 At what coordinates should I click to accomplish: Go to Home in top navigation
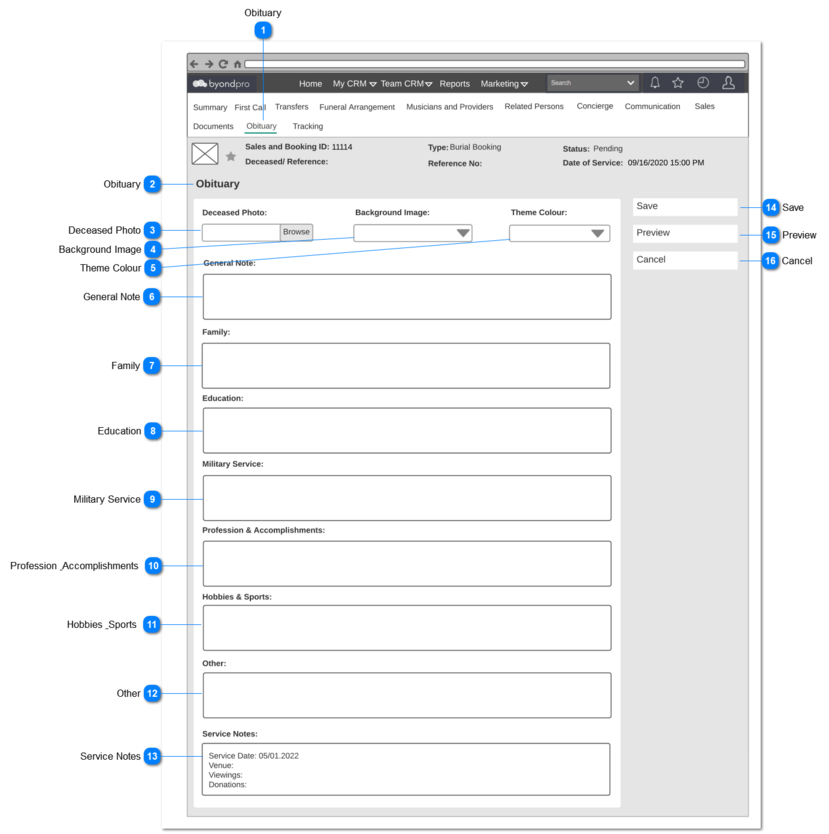coord(310,84)
